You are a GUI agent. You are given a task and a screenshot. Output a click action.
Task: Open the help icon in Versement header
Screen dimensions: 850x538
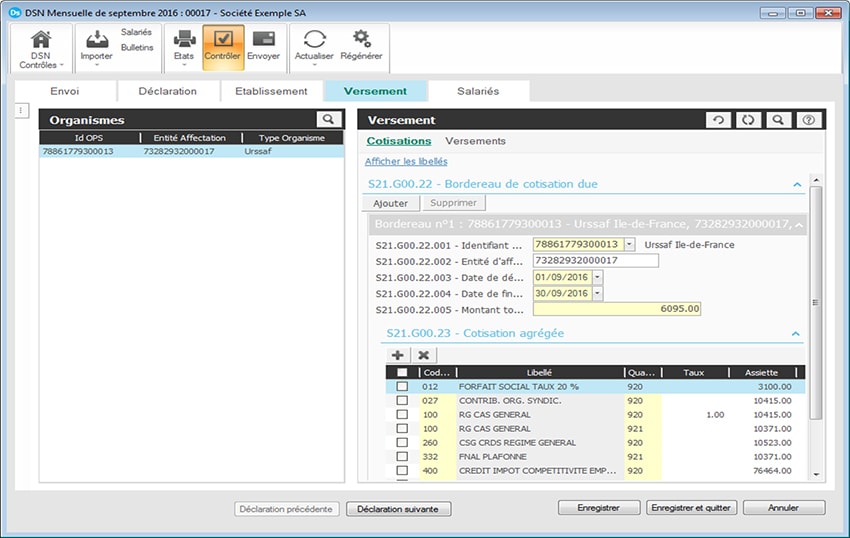pyautogui.click(x=808, y=120)
